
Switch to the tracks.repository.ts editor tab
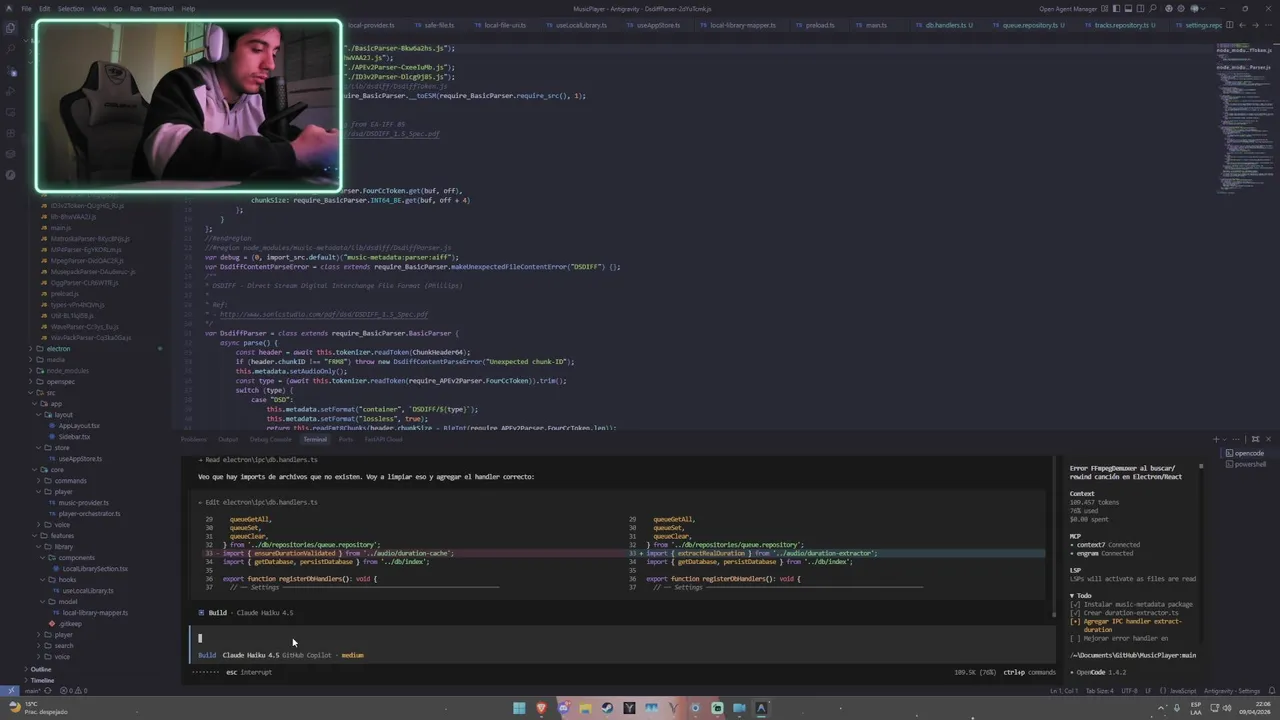(x=1120, y=25)
